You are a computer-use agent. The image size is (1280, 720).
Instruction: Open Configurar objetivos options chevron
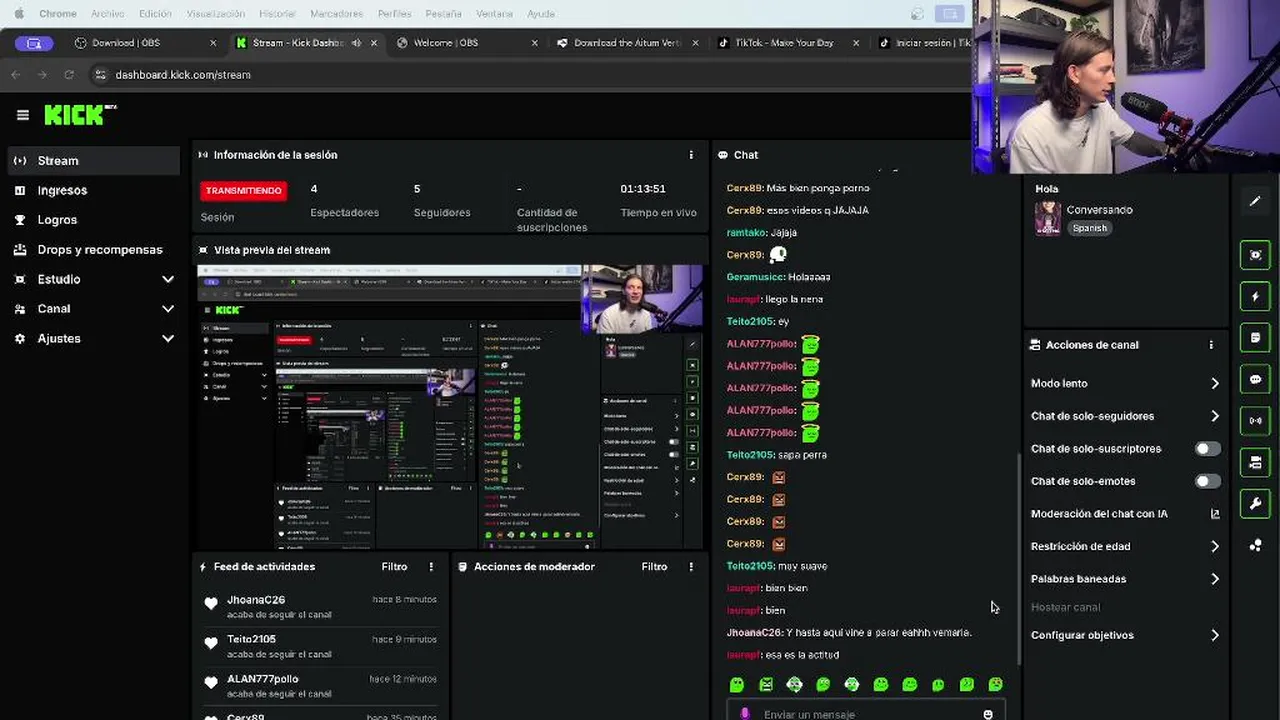pos(1215,635)
